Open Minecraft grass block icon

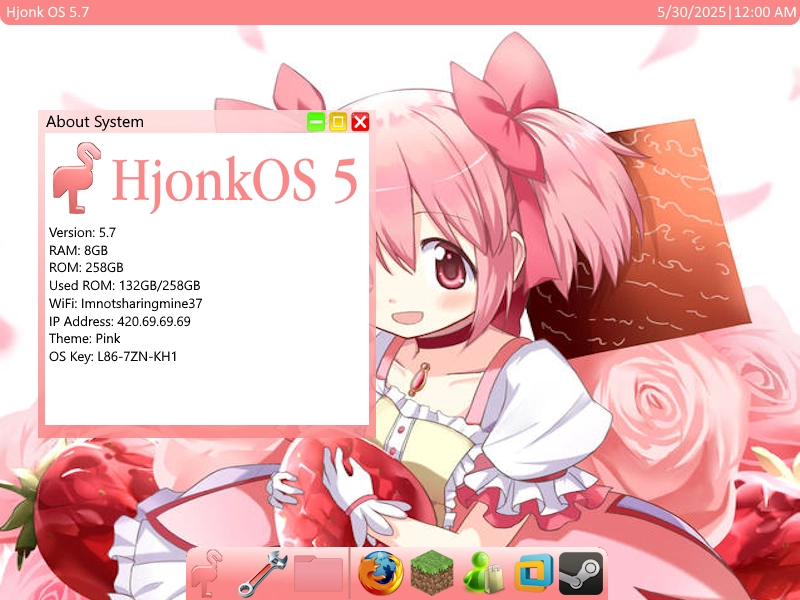click(432, 573)
